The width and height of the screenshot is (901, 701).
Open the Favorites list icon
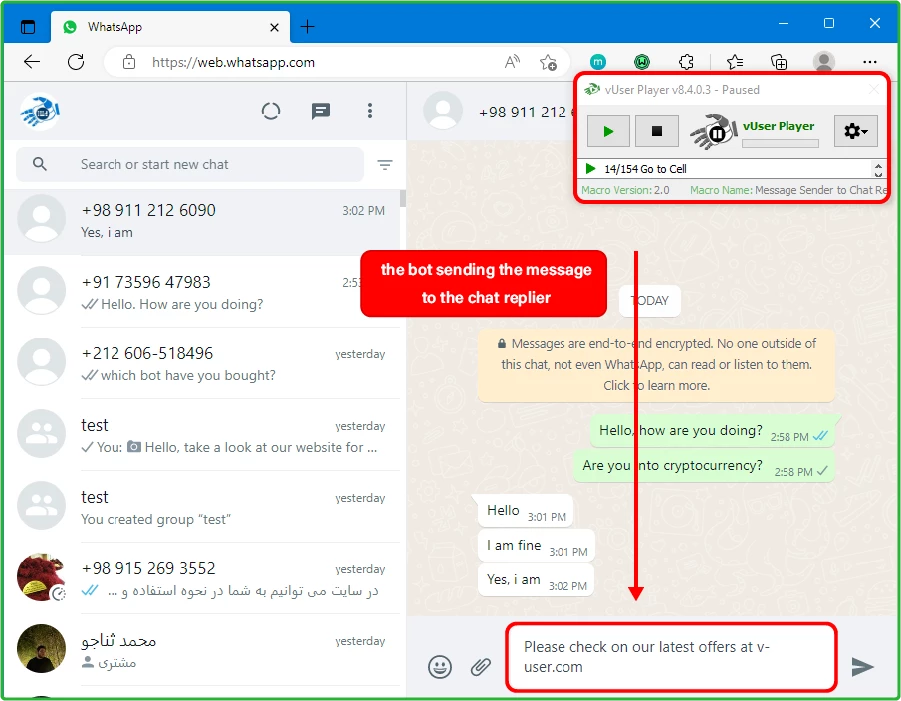(x=734, y=61)
